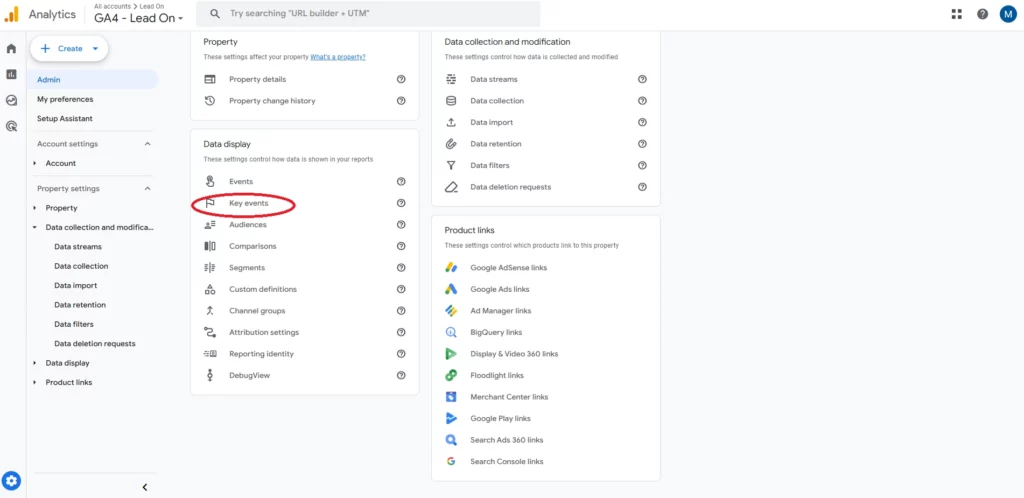Open BigQuery links

point(496,332)
